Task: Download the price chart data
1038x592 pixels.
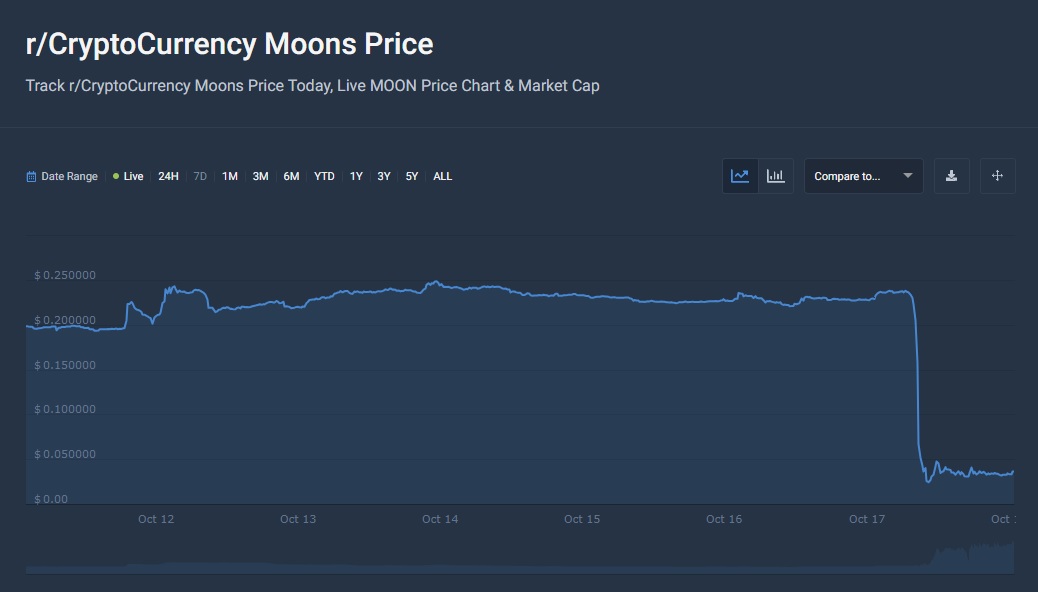Action: pos(951,175)
